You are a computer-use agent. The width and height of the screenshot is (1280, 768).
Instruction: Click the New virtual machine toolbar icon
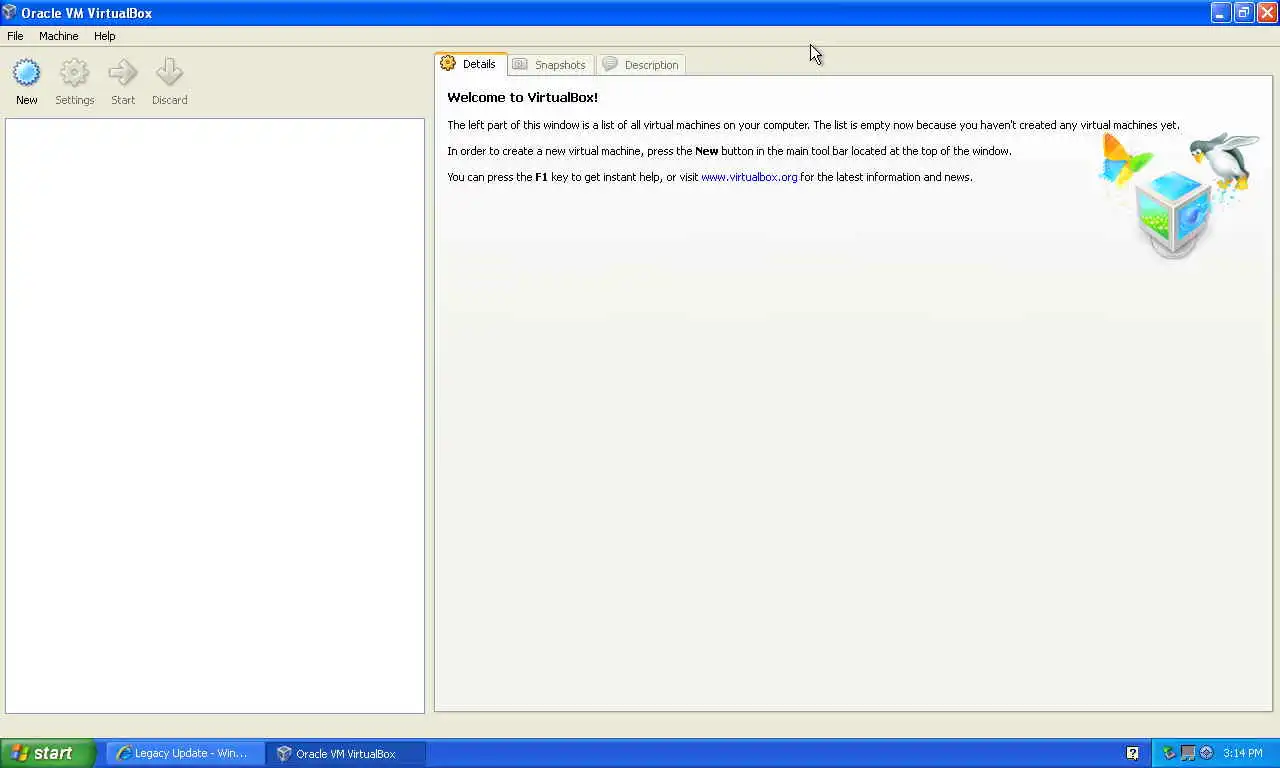click(27, 73)
